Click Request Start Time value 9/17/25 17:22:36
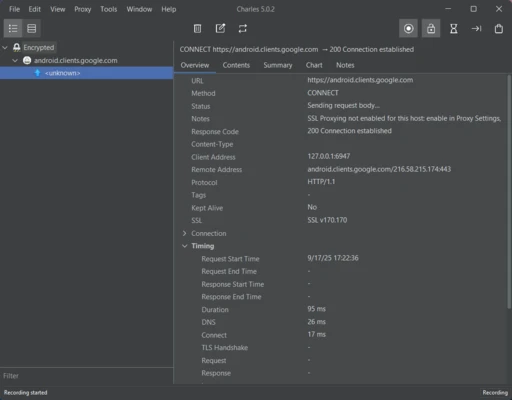The height and width of the screenshot is (400, 512). coord(333,258)
